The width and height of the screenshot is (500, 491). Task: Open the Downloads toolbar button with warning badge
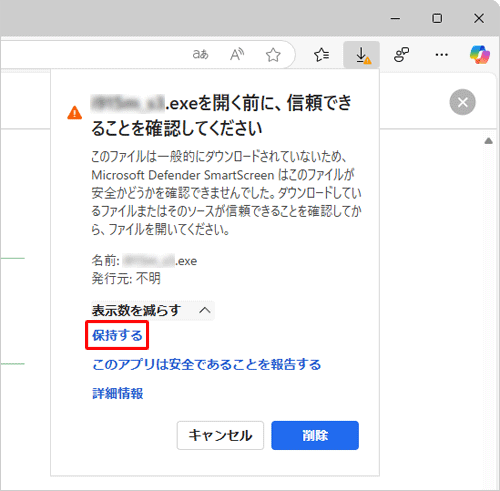point(362,55)
